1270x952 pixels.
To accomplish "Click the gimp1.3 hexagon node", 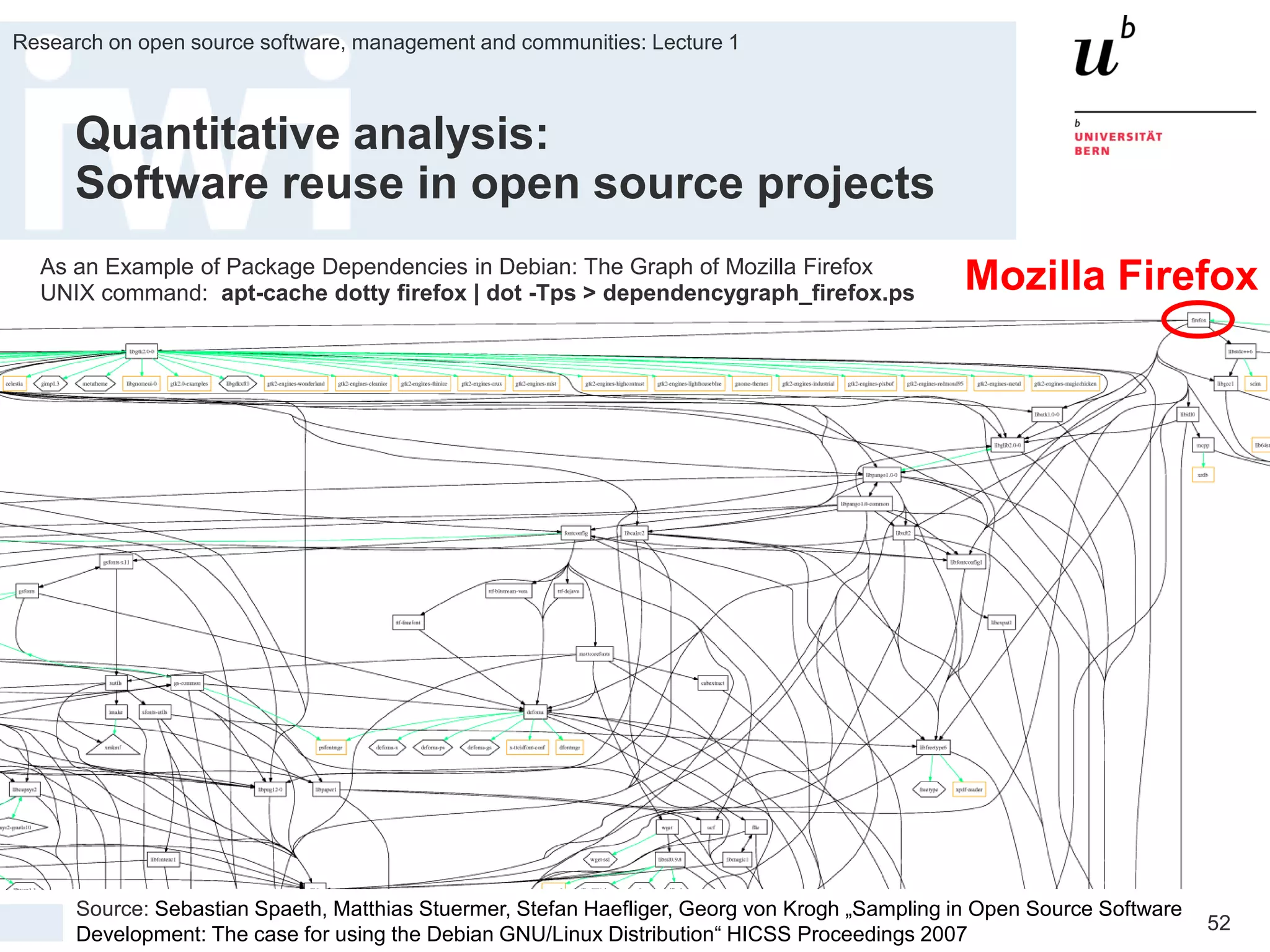I will [x=50, y=384].
